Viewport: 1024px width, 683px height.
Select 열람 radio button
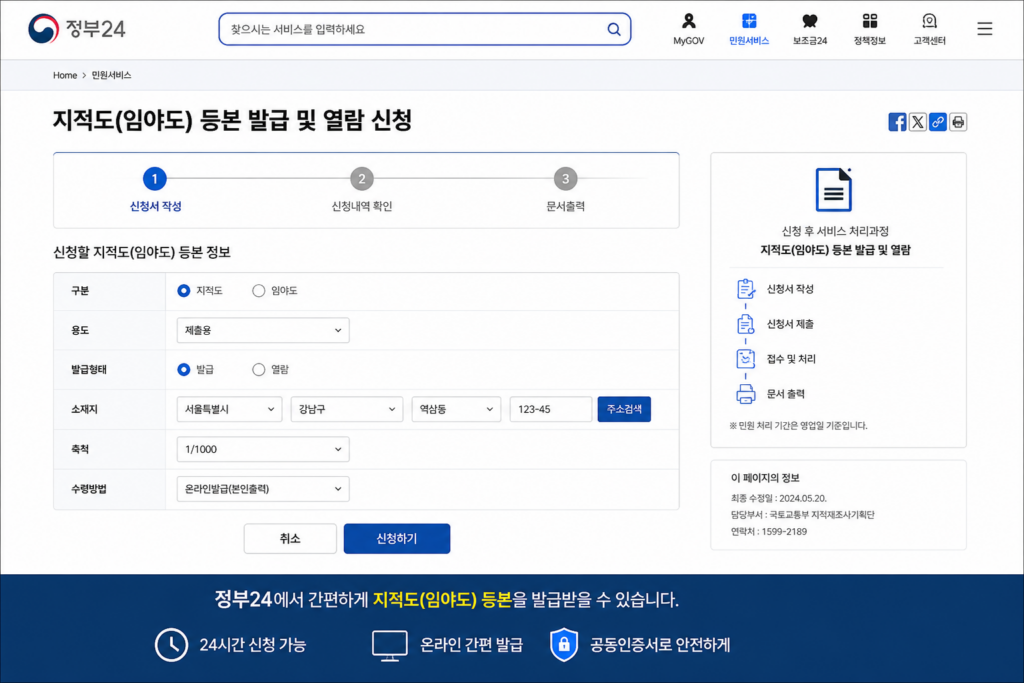tap(259, 370)
